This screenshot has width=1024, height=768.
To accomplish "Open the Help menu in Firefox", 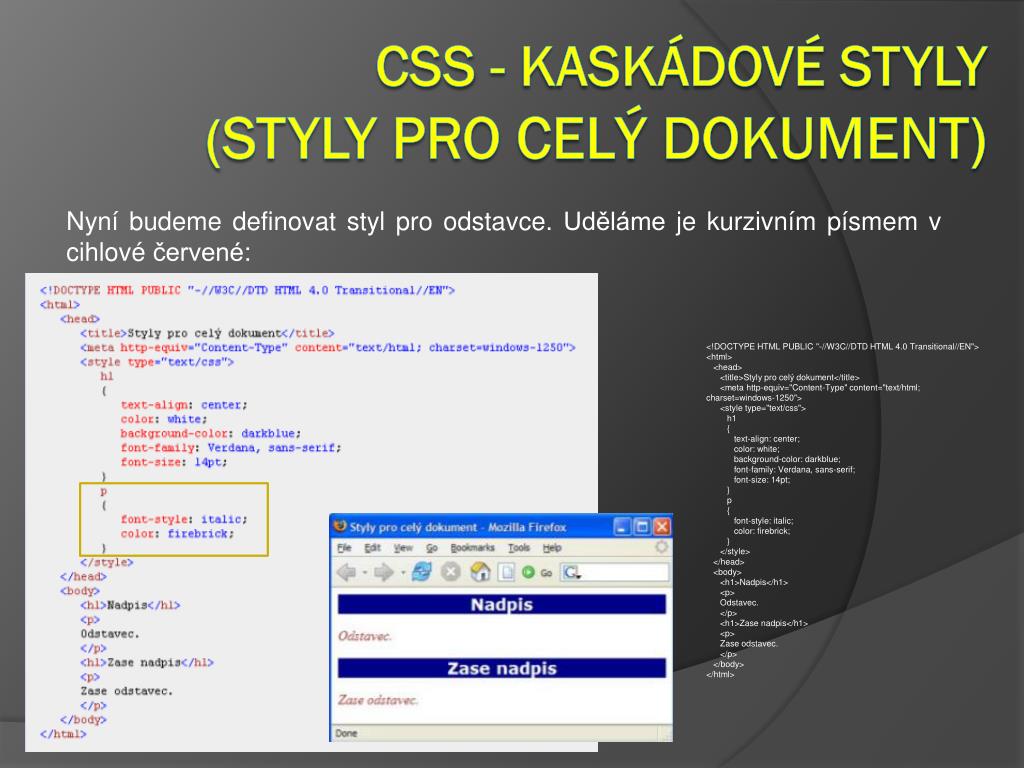I will [552, 548].
